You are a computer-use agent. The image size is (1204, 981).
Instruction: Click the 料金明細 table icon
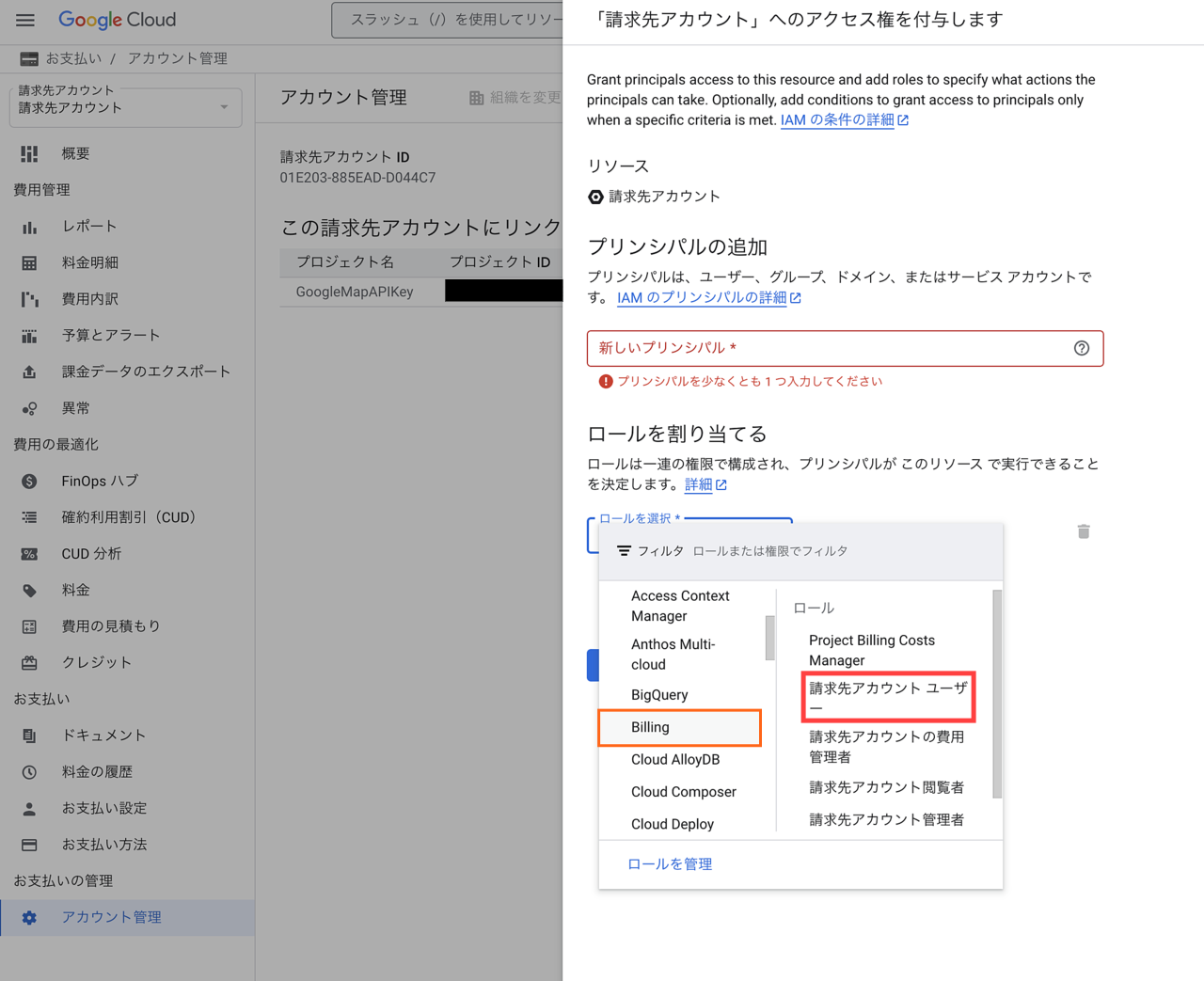click(29, 263)
